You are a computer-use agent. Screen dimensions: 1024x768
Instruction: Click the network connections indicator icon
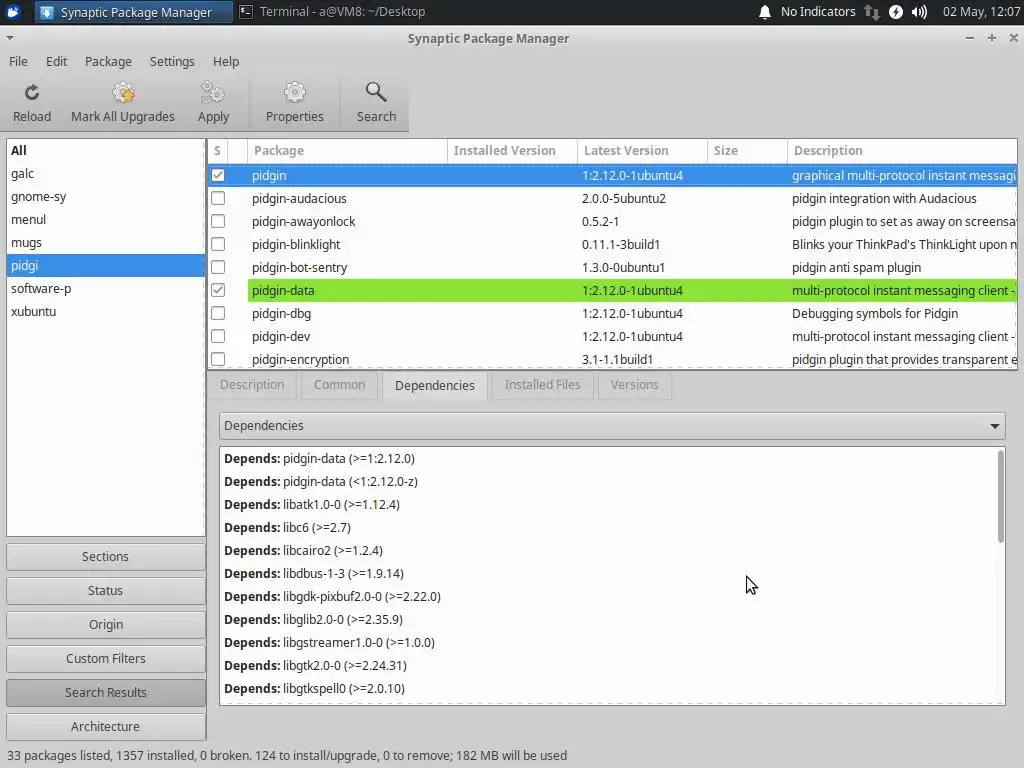tap(872, 12)
